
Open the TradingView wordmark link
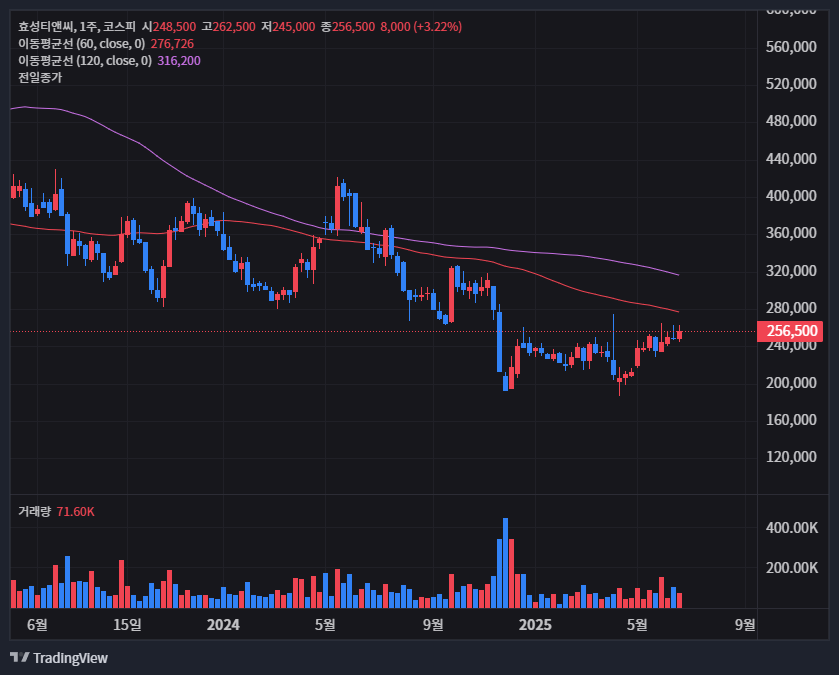[70, 658]
